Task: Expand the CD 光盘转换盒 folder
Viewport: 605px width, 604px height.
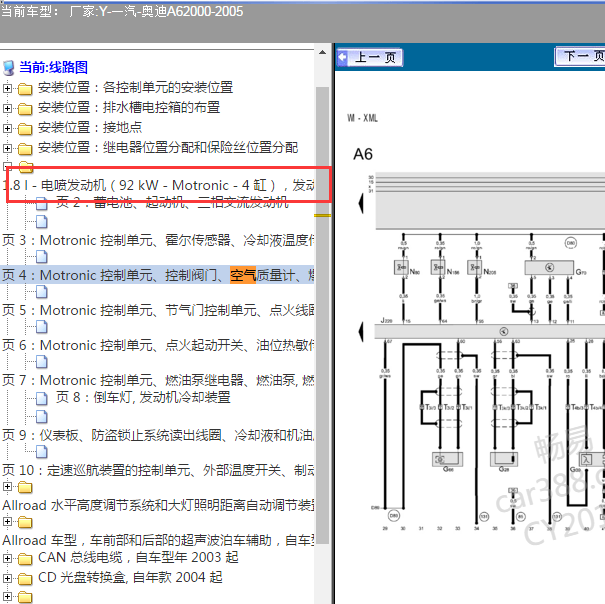Action: (7, 578)
